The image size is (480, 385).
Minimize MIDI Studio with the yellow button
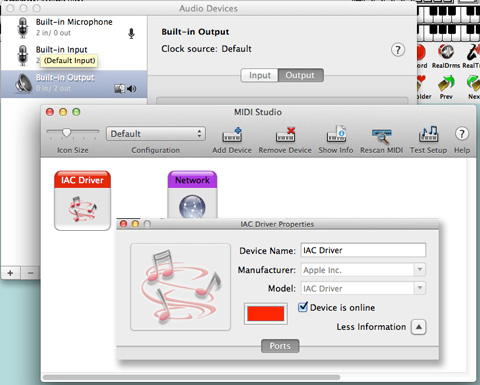pos(63,112)
